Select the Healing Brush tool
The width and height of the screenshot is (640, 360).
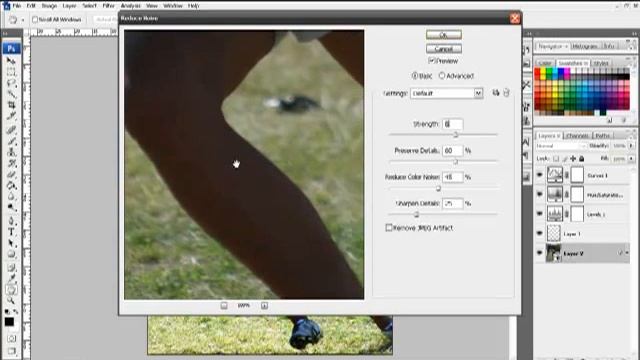(x=11, y=130)
